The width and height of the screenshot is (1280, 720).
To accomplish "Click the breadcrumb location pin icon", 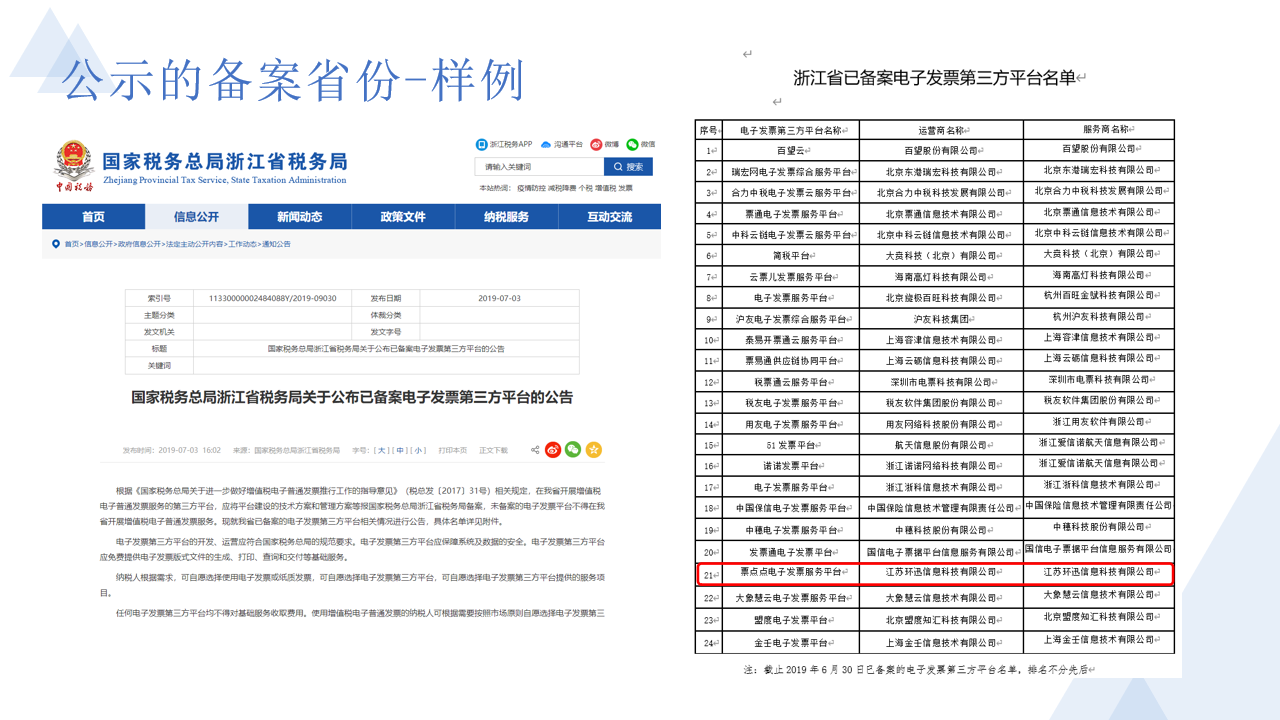I will tap(56, 244).
